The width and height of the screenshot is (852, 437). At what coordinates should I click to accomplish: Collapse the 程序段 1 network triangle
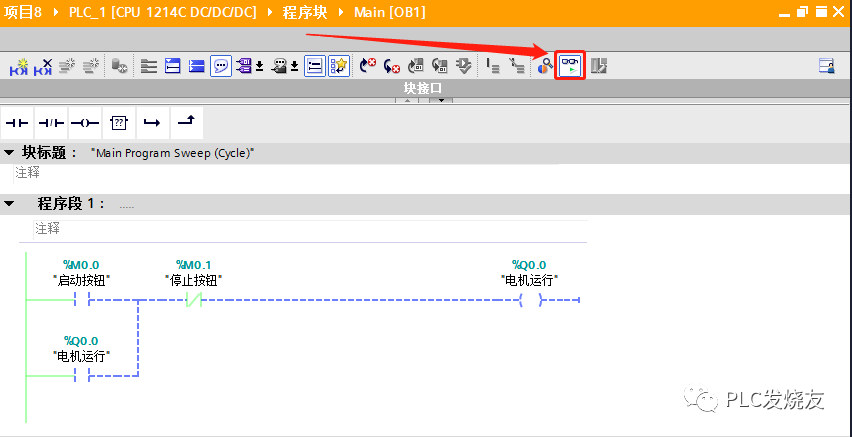coord(9,204)
